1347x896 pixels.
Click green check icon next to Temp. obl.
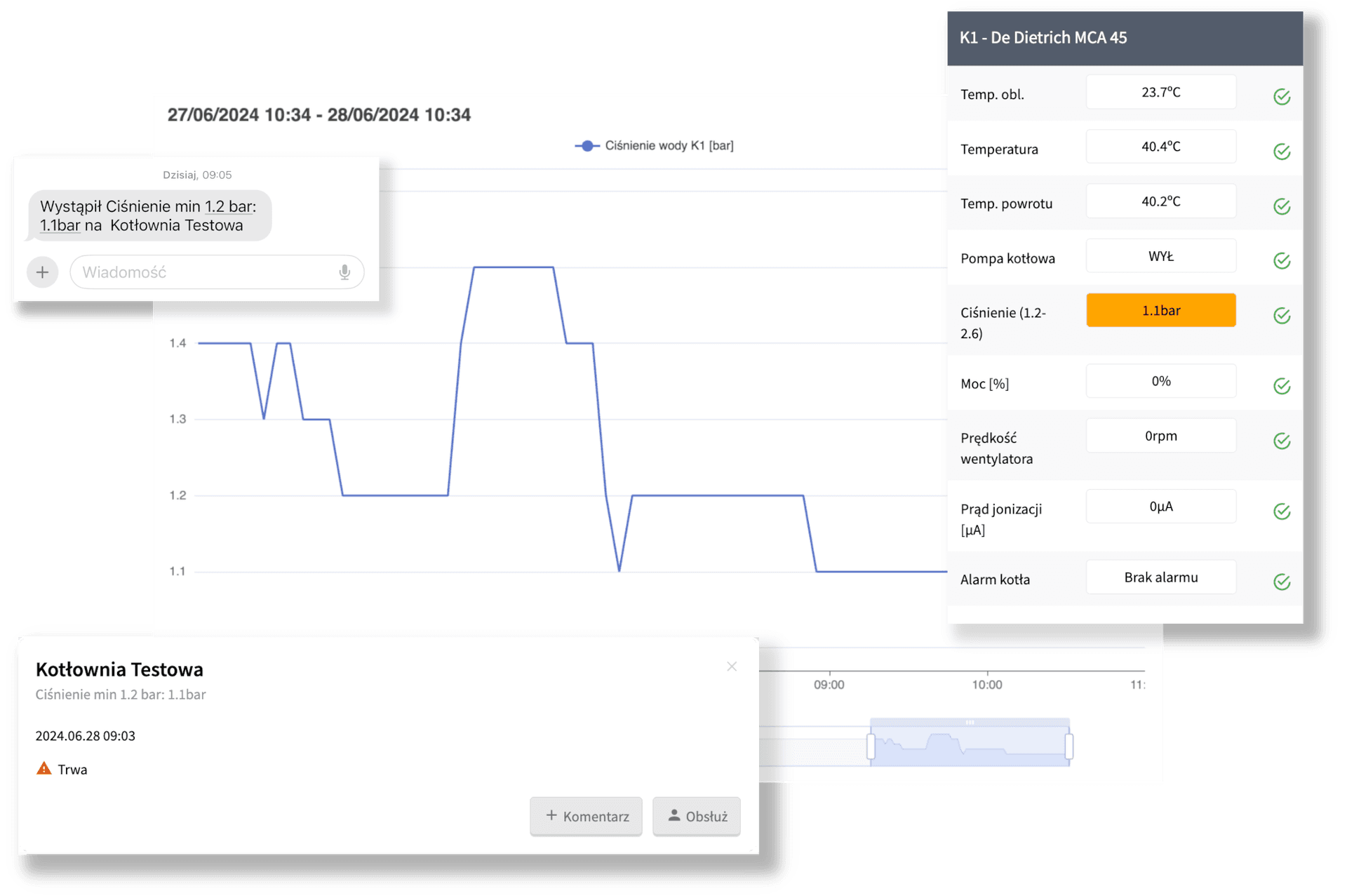tap(1281, 97)
